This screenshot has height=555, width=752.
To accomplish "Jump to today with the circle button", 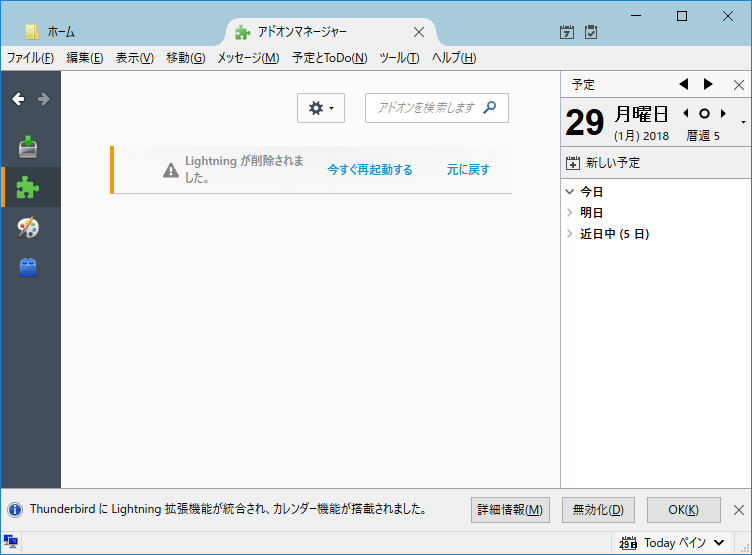I will point(704,114).
